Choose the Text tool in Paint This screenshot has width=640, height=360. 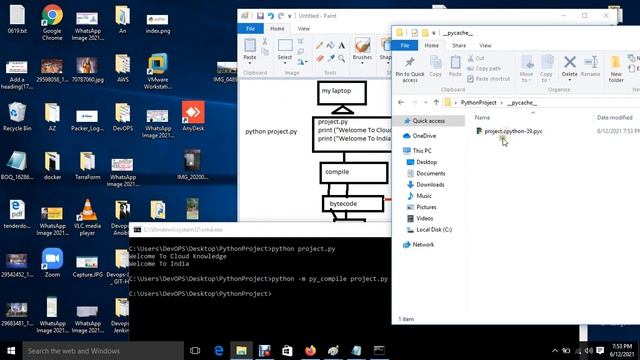coord(342,46)
